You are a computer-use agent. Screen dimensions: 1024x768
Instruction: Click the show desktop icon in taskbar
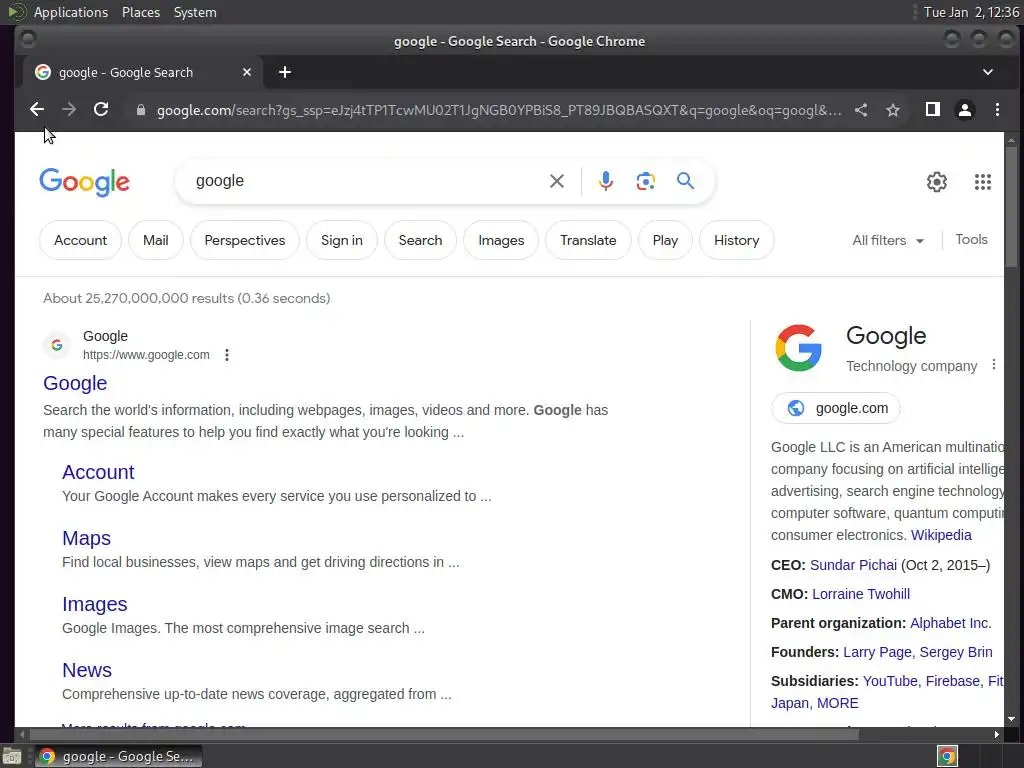tap(12, 756)
